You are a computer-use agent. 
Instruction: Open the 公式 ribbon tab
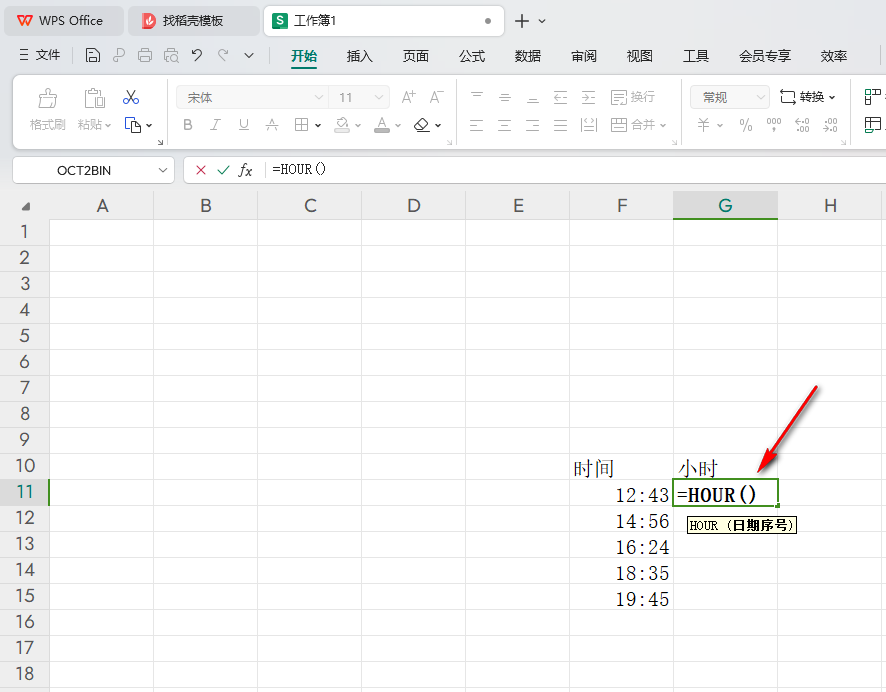pyautogui.click(x=472, y=56)
